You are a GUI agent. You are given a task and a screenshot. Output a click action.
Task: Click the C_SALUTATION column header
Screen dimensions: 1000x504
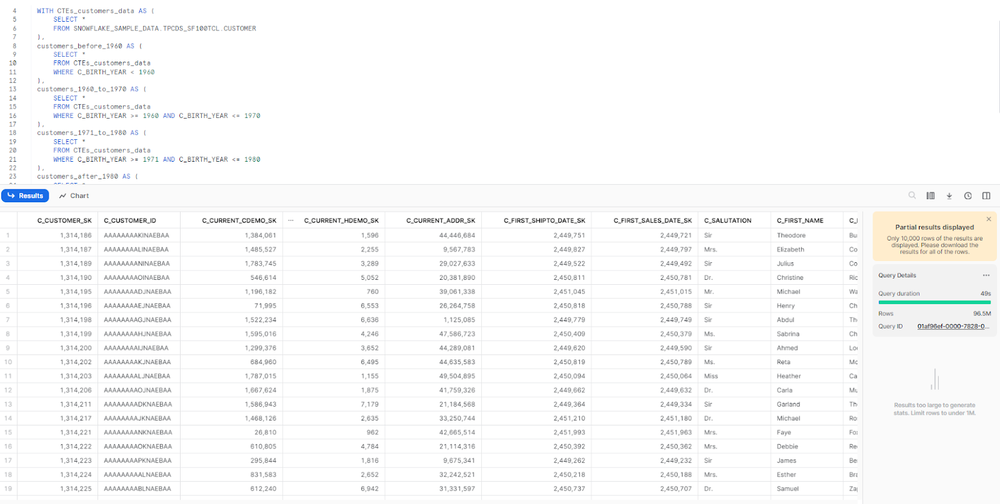point(728,221)
